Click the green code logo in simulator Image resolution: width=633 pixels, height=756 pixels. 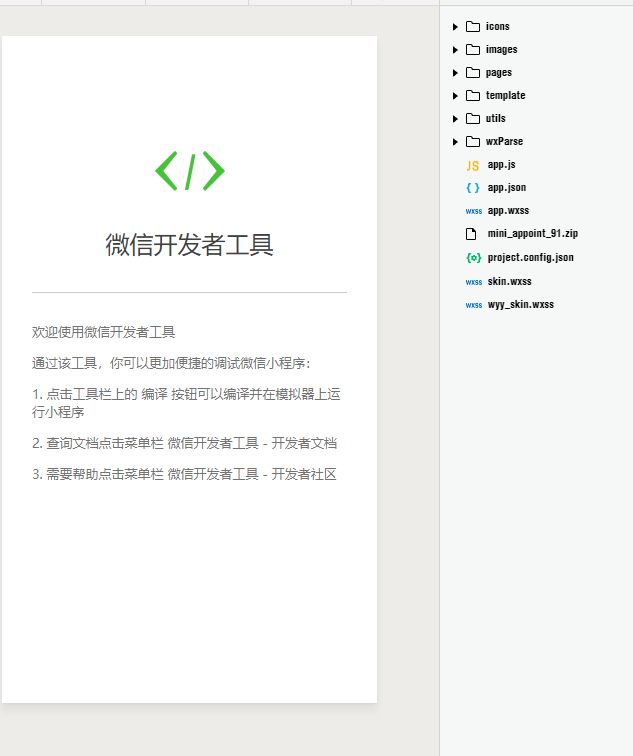point(190,171)
